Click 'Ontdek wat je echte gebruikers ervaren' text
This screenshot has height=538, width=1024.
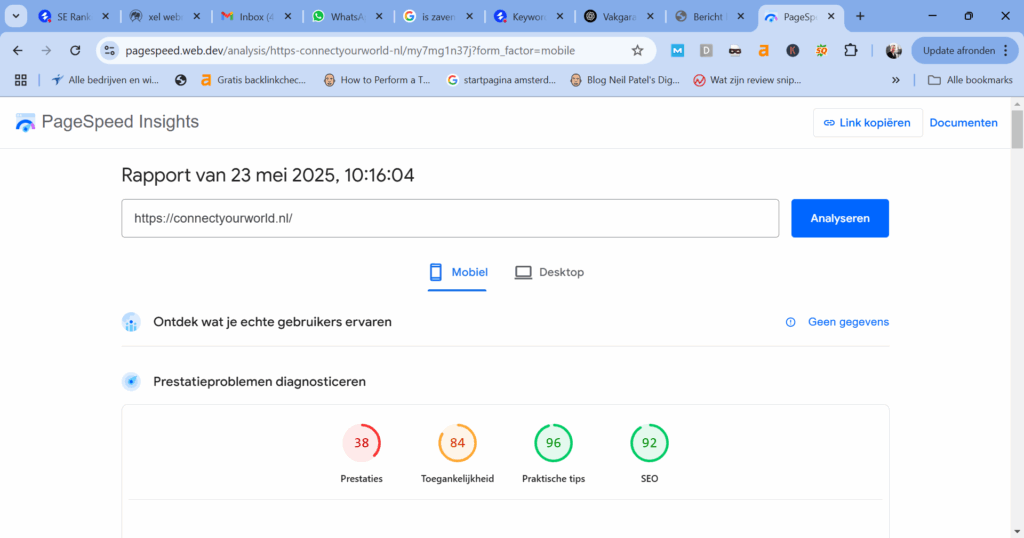(x=272, y=322)
